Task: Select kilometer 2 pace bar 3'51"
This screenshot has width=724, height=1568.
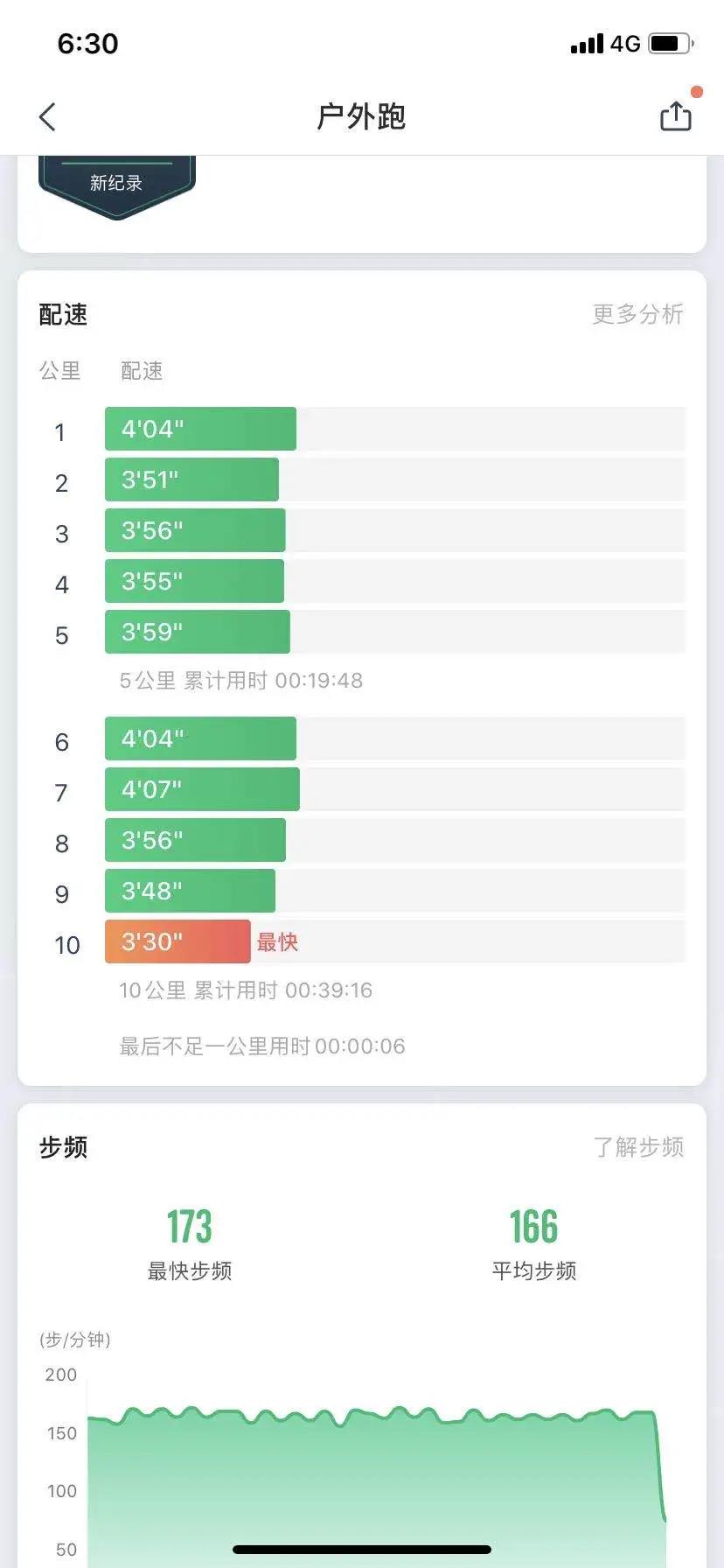Action: 191,479
